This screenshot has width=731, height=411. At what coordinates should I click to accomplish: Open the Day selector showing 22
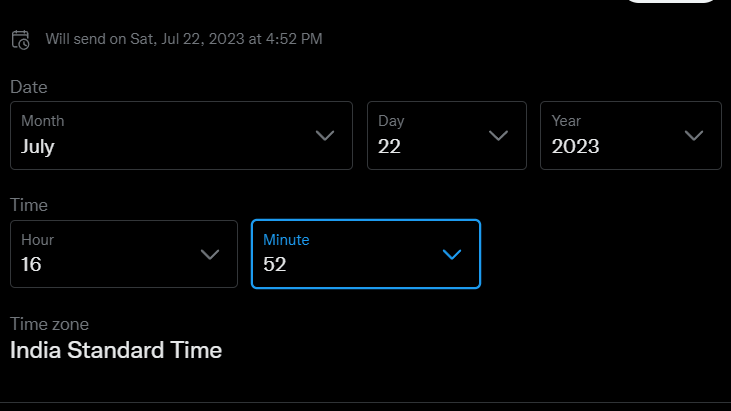tap(447, 136)
